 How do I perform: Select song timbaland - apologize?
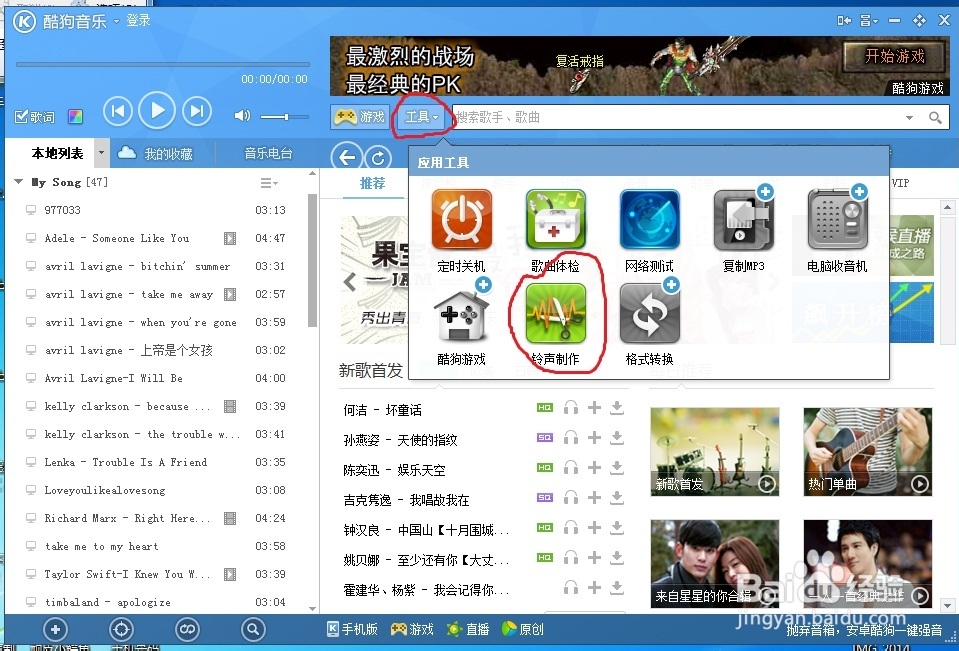click(108, 602)
